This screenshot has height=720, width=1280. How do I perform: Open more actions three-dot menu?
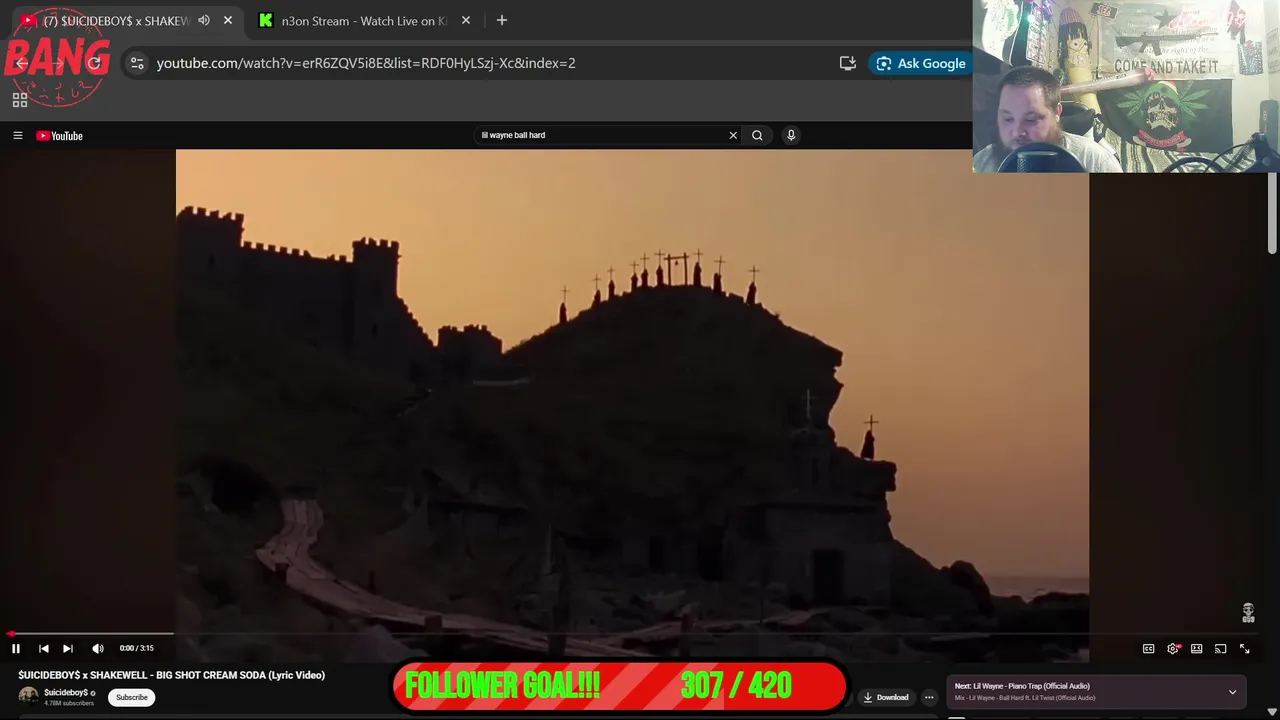click(929, 697)
